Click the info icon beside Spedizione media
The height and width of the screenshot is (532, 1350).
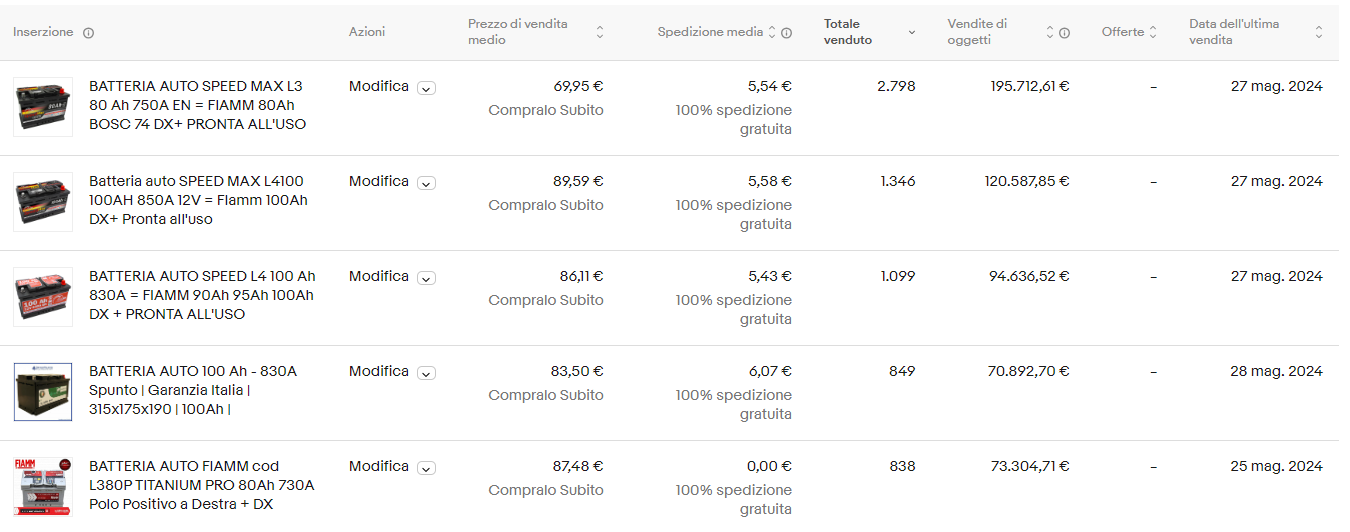pos(786,33)
